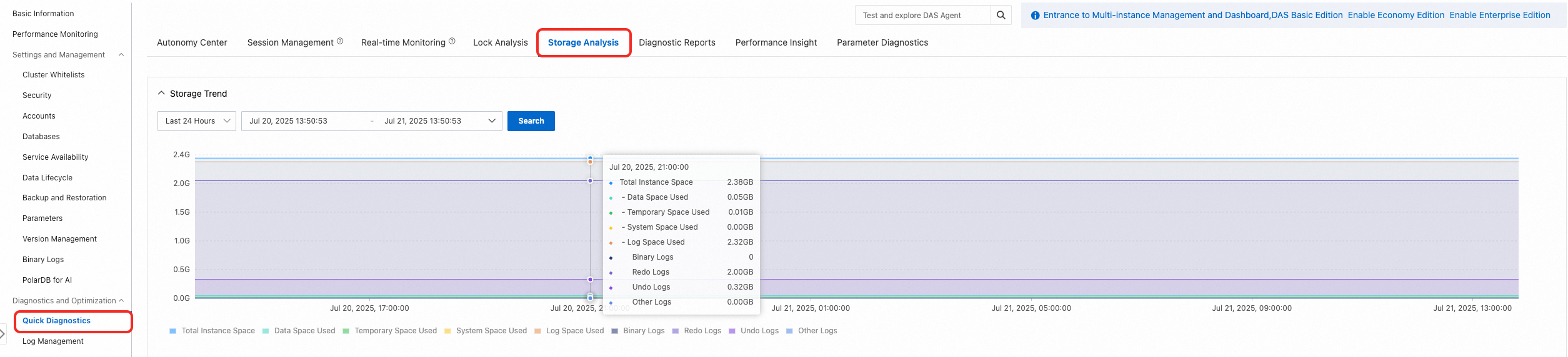The height and width of the screenshot is (357, 1568).
Task: Toggle Binary Logs legend swatch
Action: coord(615,331)
